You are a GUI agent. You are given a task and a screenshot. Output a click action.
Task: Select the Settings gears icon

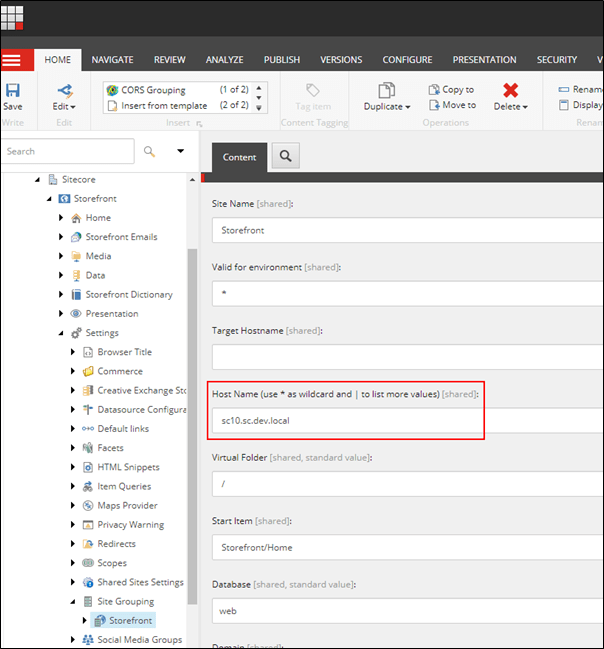pos(76,333)
